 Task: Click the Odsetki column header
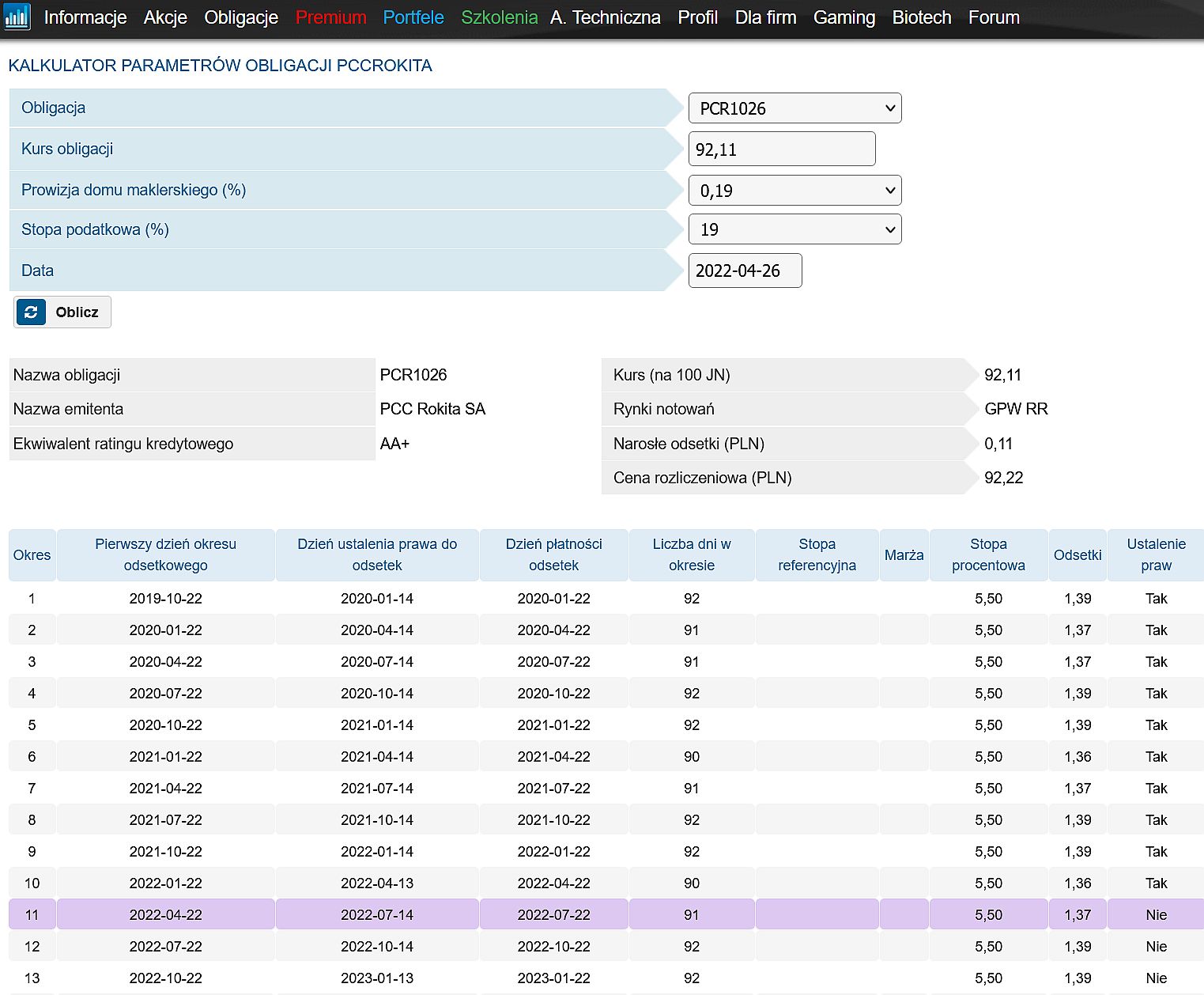coord(1078,555)
